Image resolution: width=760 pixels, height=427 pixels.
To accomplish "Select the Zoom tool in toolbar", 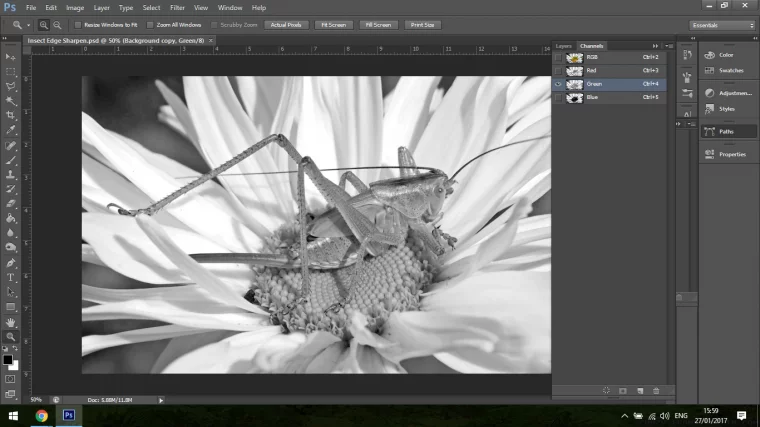I will pos(10,336).
